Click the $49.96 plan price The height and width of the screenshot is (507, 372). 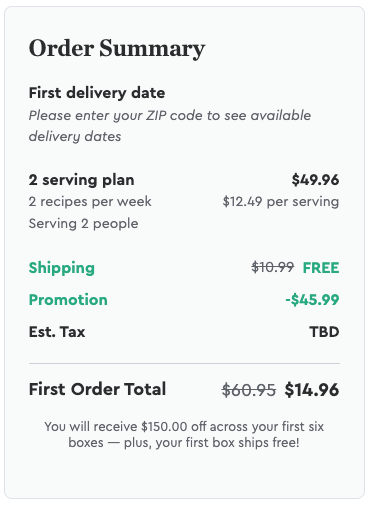(x=315, y=180)
